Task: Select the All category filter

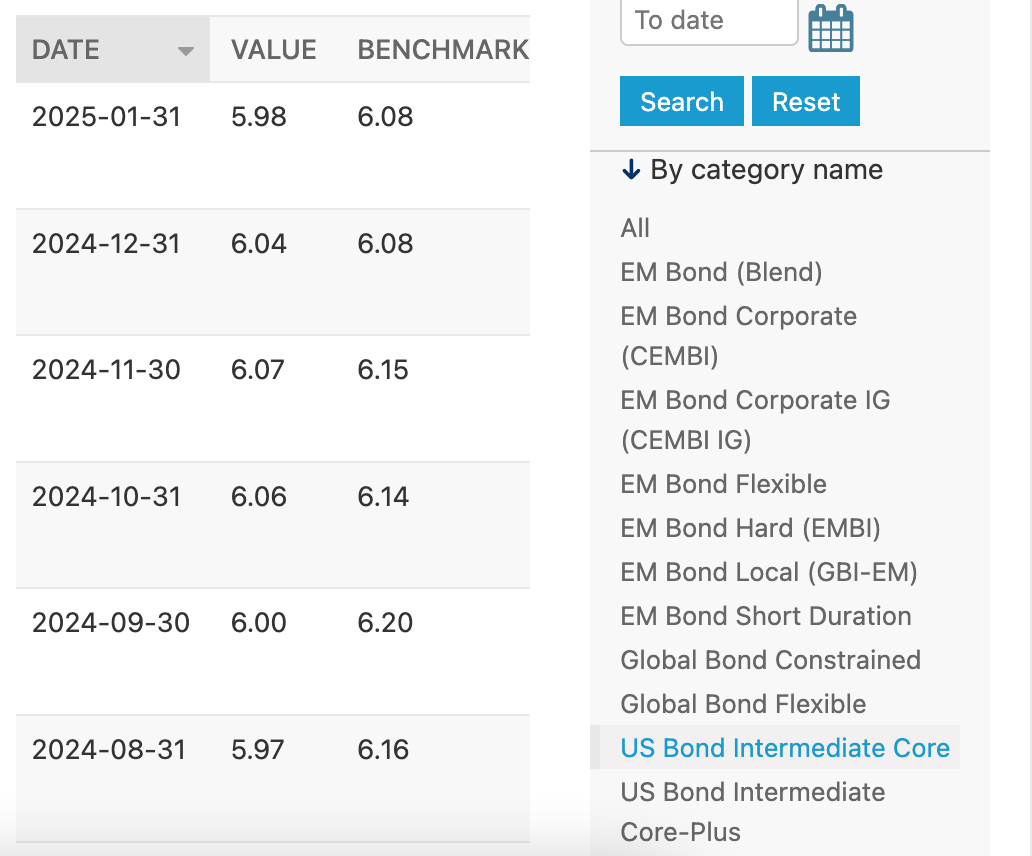Action: pos(635,228)
